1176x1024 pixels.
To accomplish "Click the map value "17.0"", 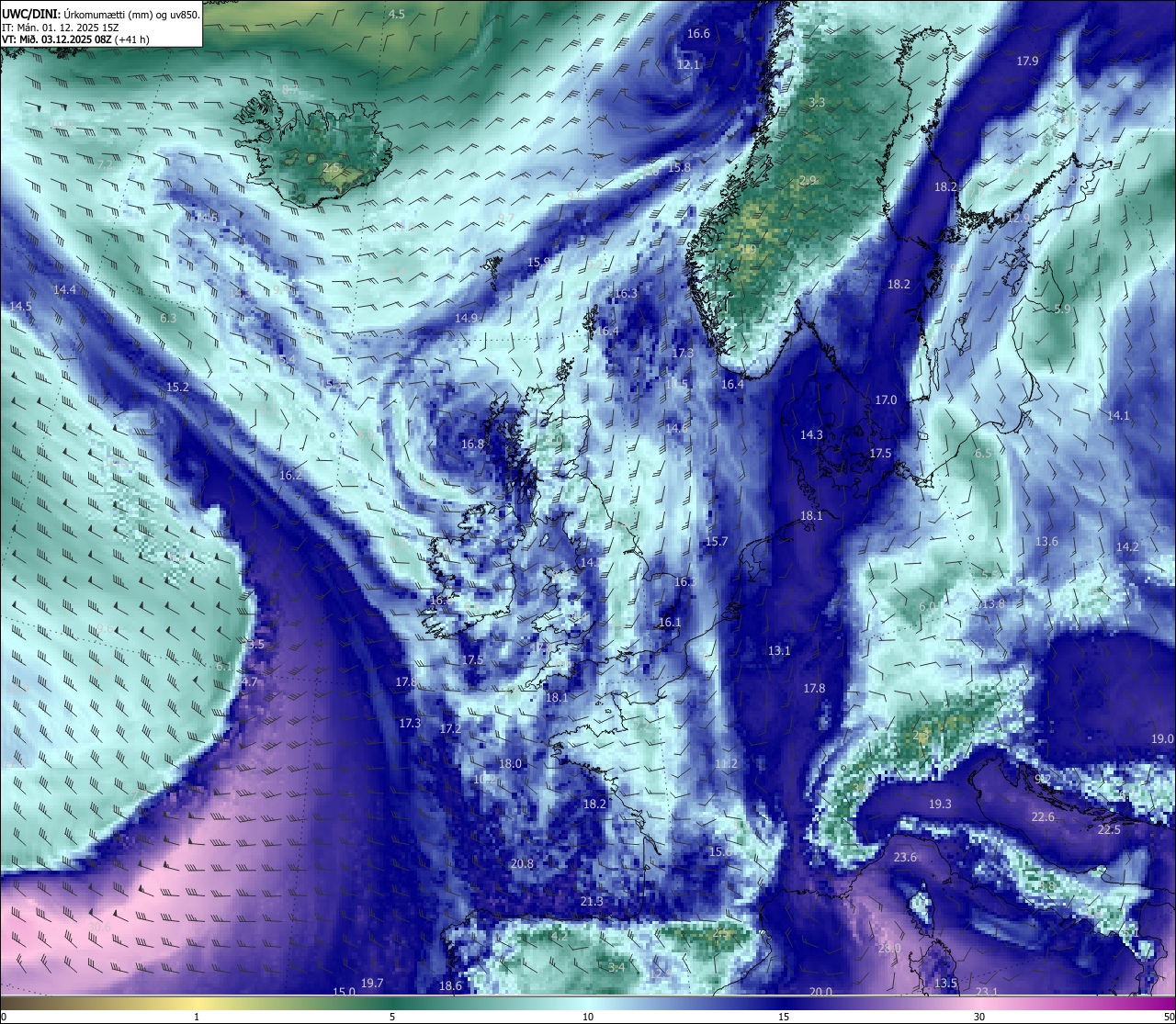I will (886, 400).
